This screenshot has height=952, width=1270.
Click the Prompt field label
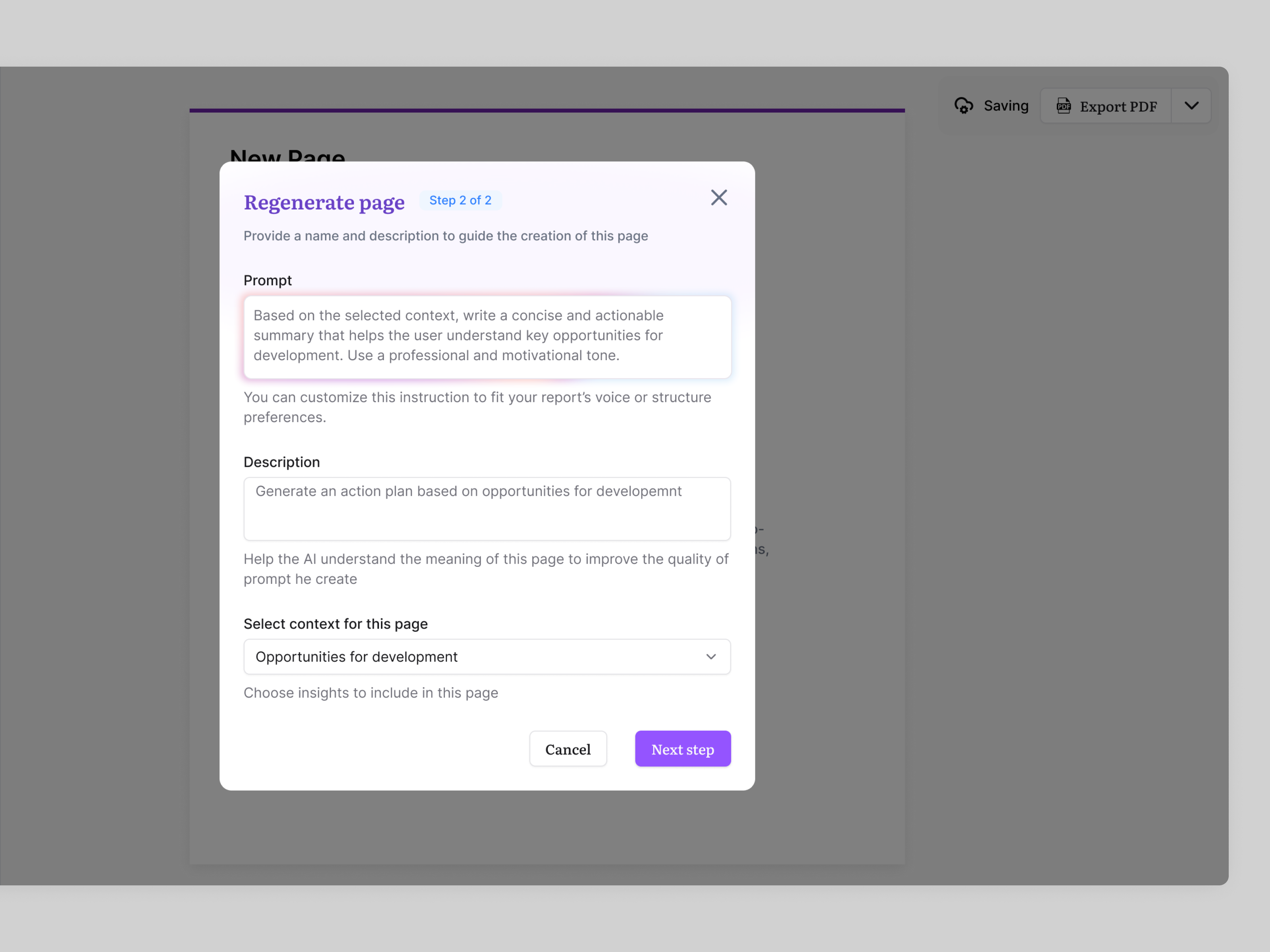[x=267, y=280]
